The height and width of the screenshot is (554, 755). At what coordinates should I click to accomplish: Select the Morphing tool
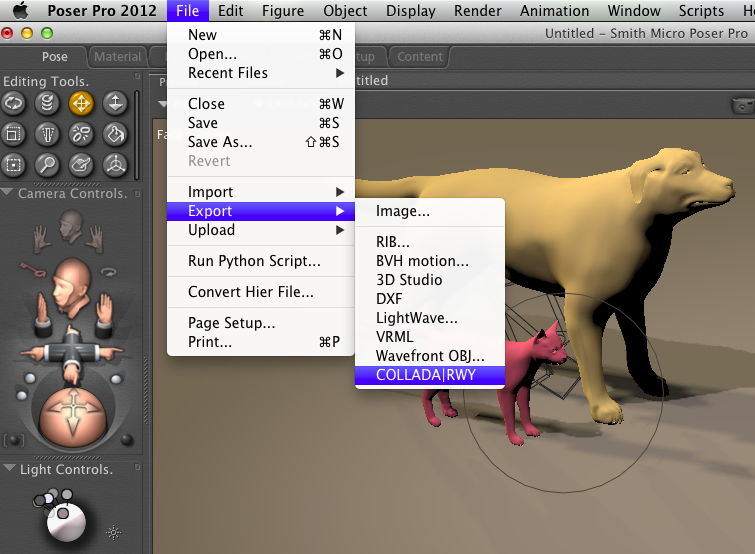coord(81,165)
